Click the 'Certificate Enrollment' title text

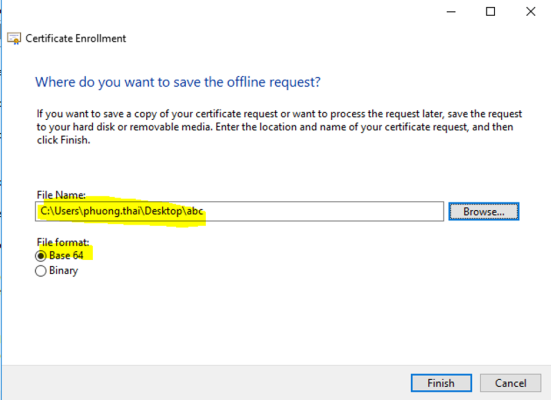tap(76, 38)
